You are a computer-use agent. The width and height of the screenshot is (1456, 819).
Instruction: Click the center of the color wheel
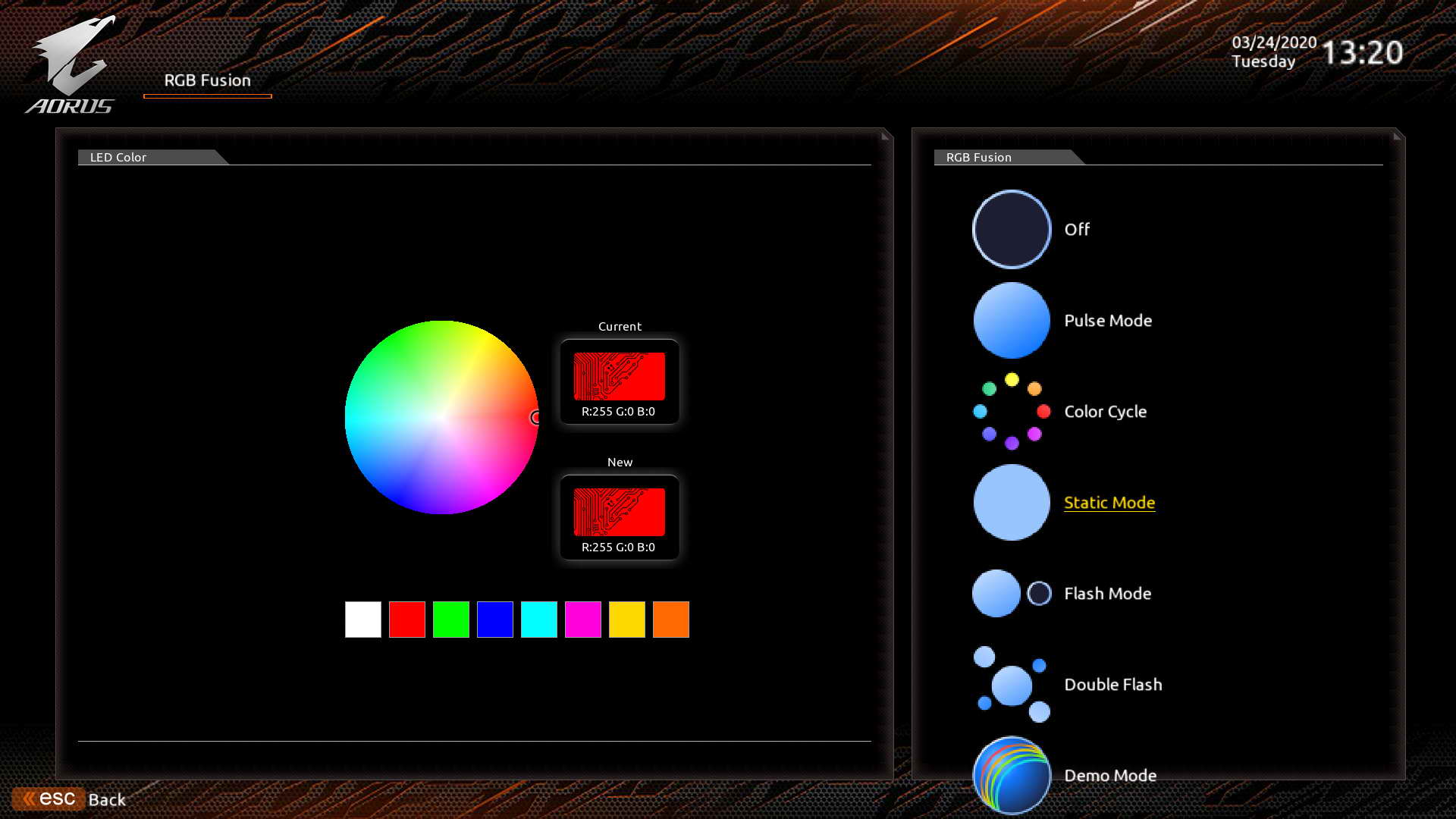(x=441, y=417)
